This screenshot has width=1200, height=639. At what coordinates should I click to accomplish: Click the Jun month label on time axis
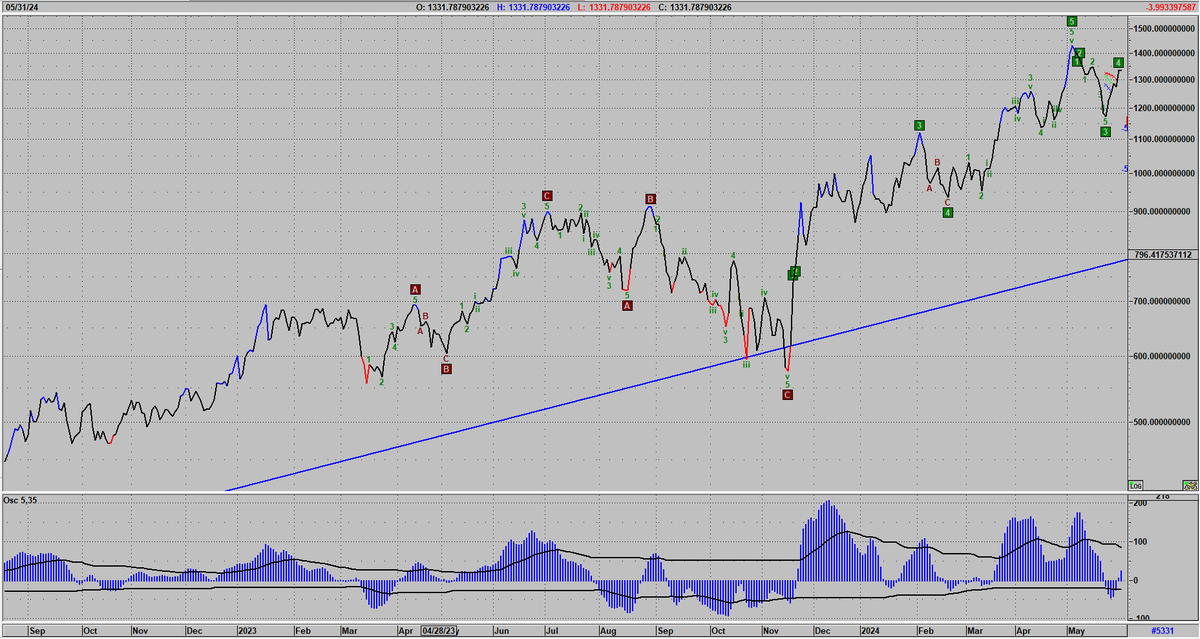[502, 632]
